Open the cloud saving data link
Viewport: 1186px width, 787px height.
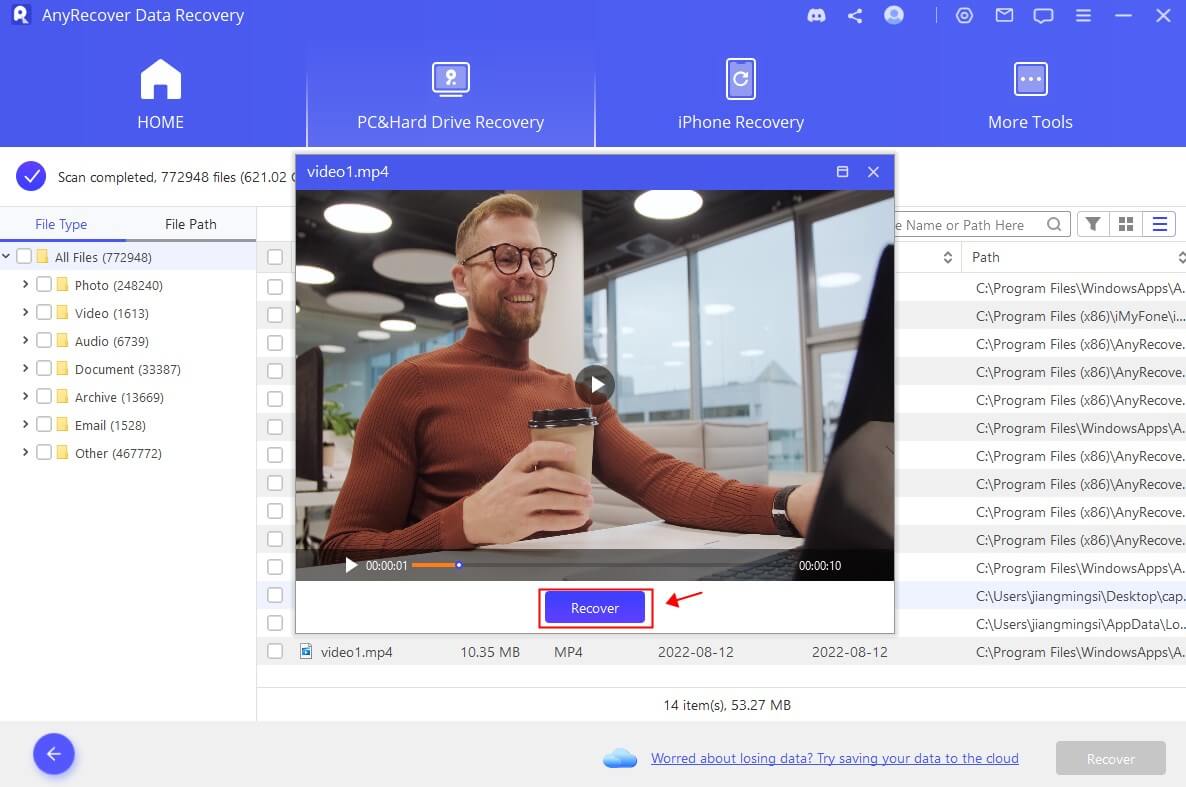835,758
